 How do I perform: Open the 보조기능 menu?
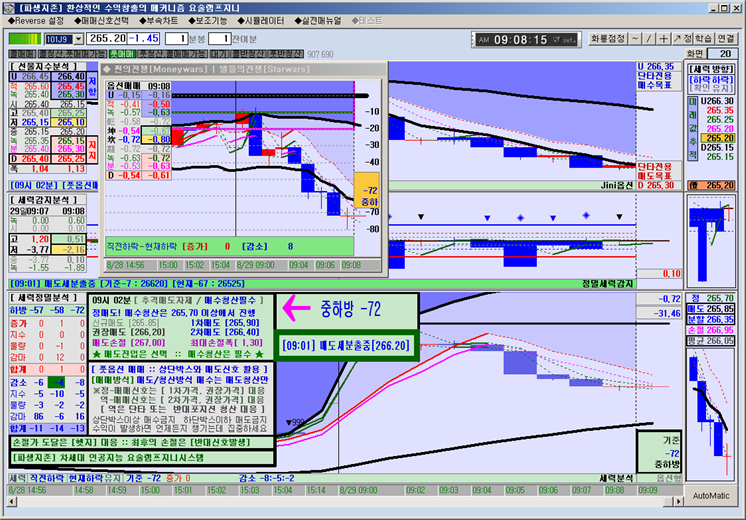pos(207,21)
